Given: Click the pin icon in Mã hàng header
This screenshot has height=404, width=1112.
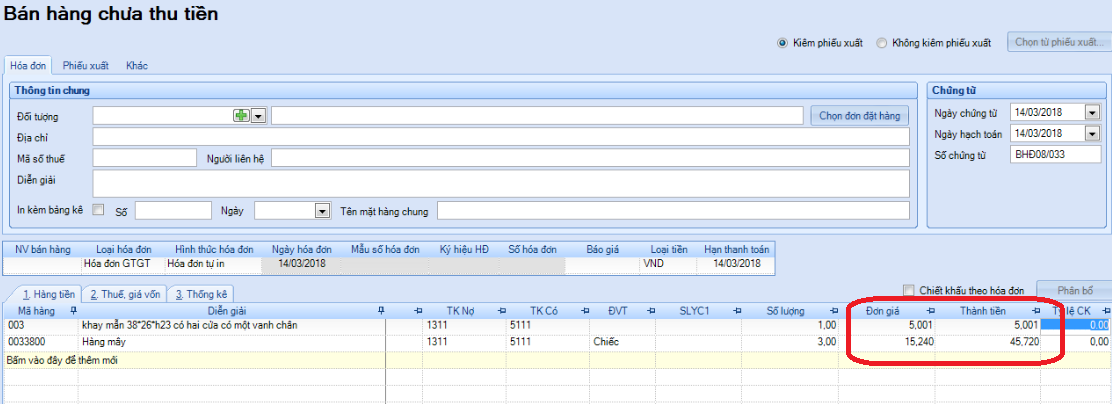Looking at the screenshot, I should coord(73,311).
